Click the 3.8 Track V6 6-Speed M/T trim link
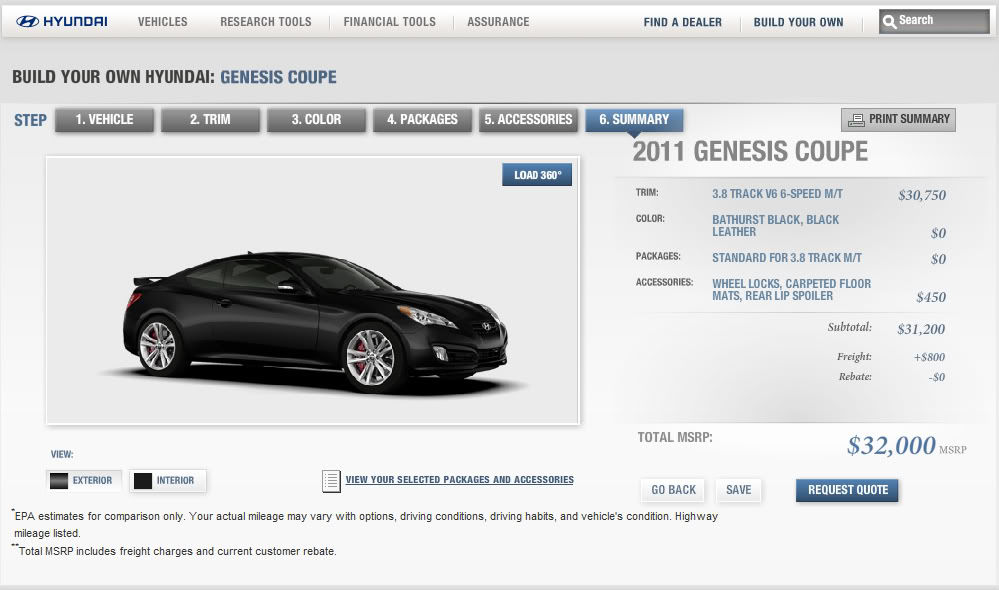999x590 pixels. click(x=777, y=194)
